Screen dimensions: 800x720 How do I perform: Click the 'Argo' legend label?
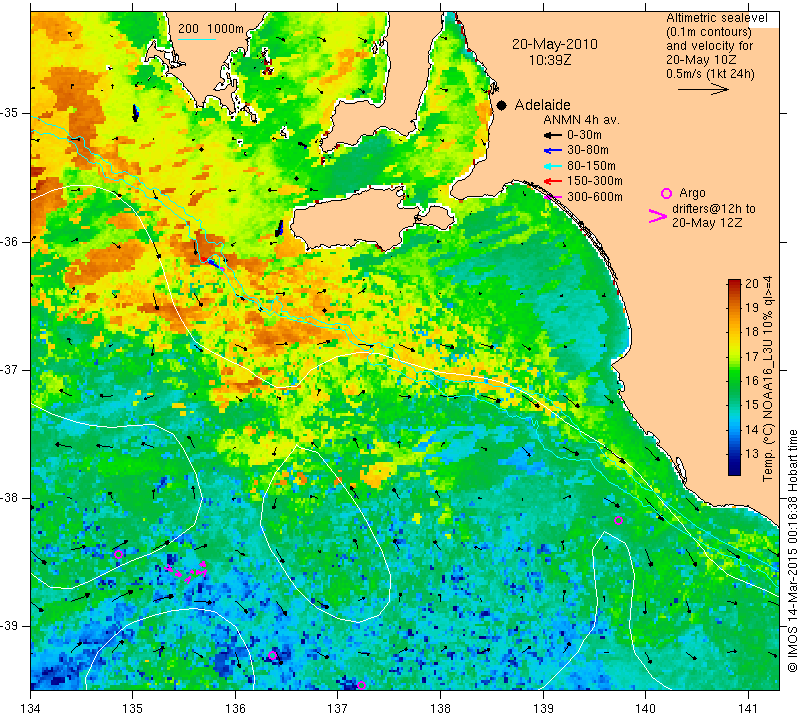(x=692, y=193)
